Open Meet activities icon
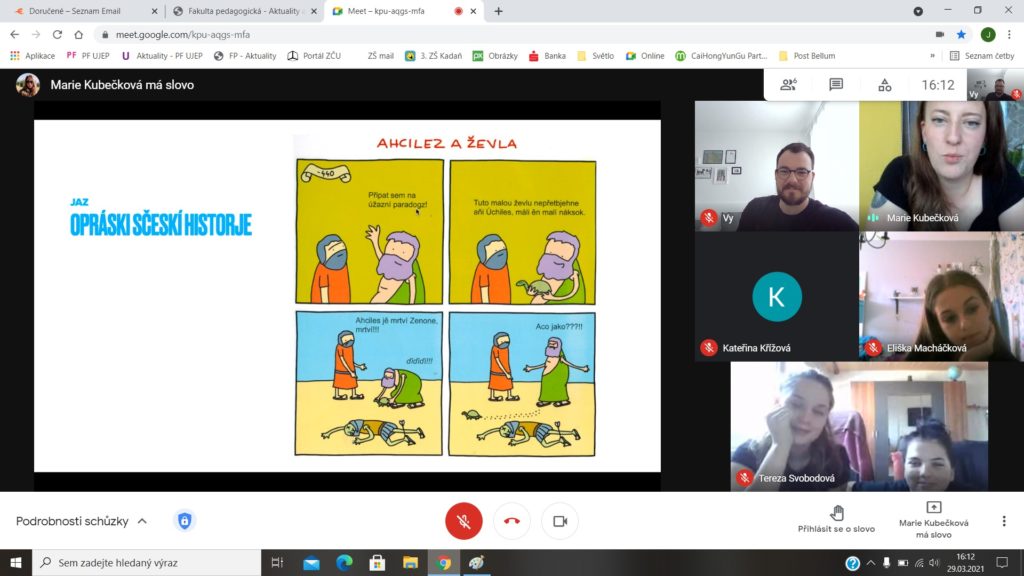The width and height of the screenshot is (1024, 576). pos(884,85)
